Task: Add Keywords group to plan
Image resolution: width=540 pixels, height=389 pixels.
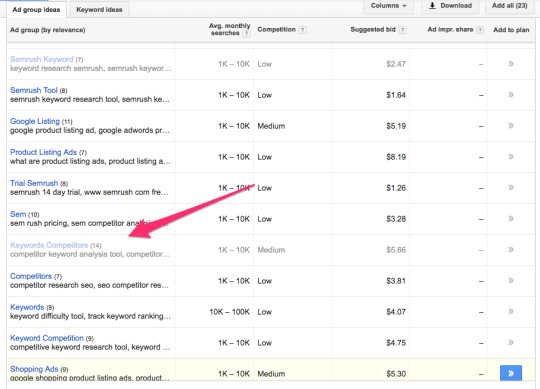Action: (511, 312)
